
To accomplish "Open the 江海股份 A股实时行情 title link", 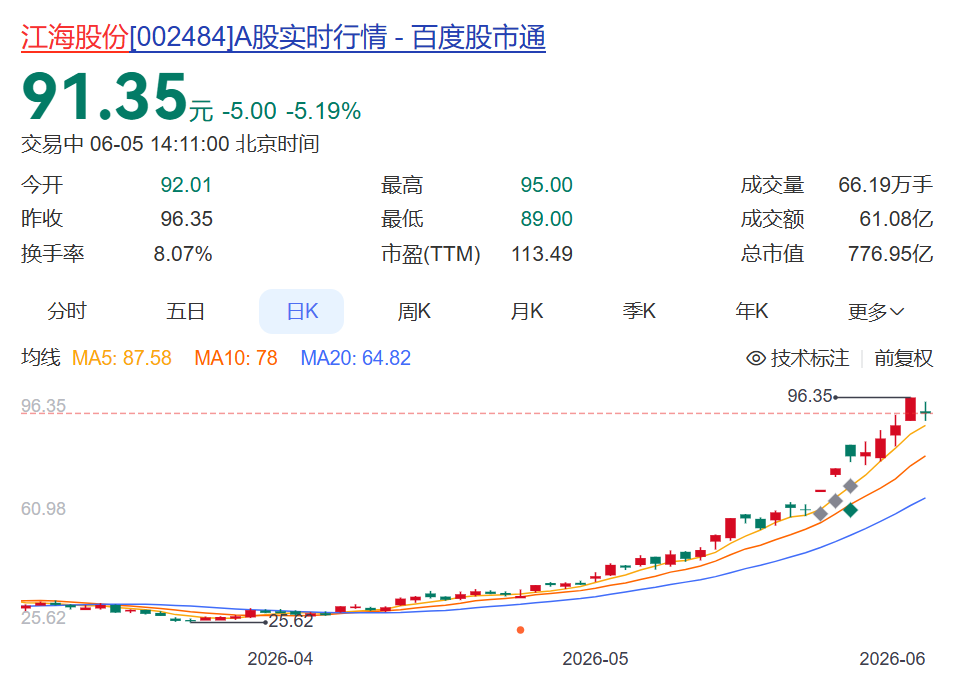I will (283, 37).
